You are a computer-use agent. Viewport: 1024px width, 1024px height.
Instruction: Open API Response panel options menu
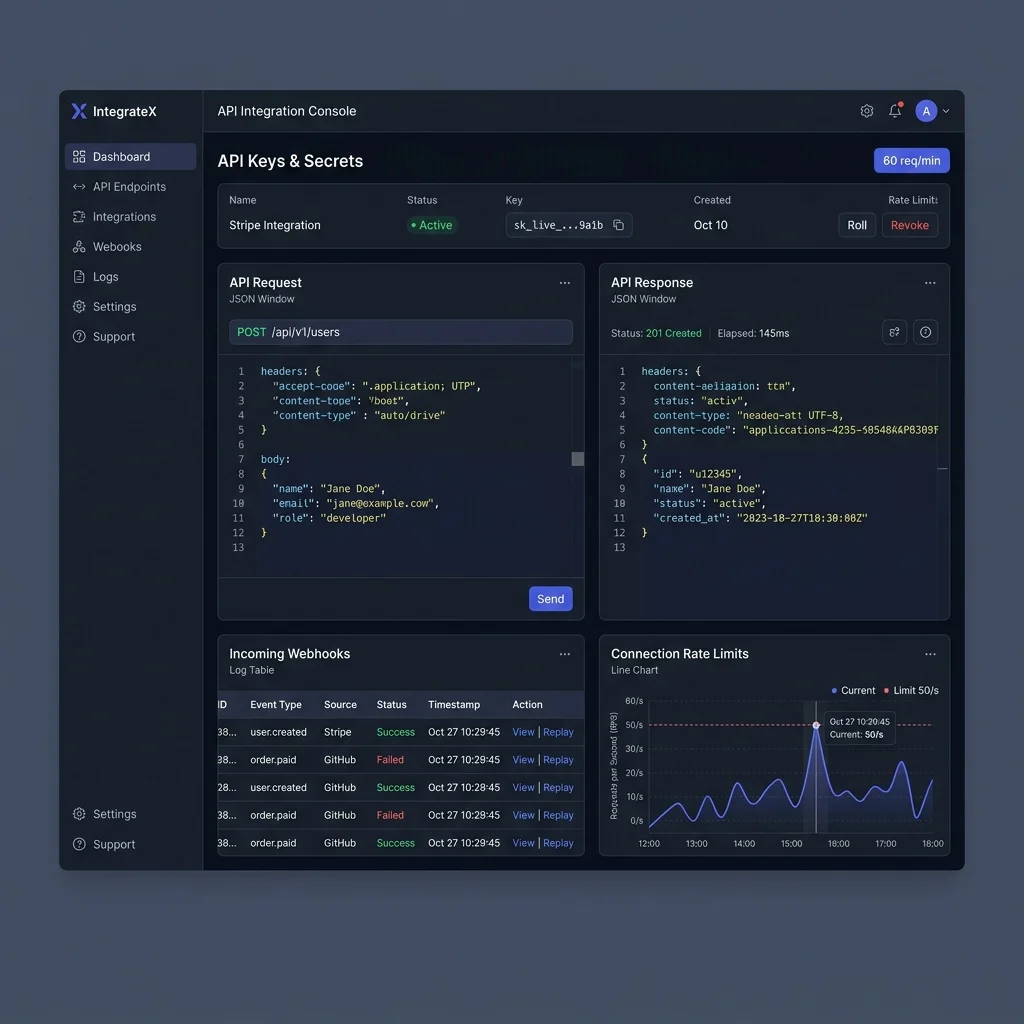pos(930,283)
